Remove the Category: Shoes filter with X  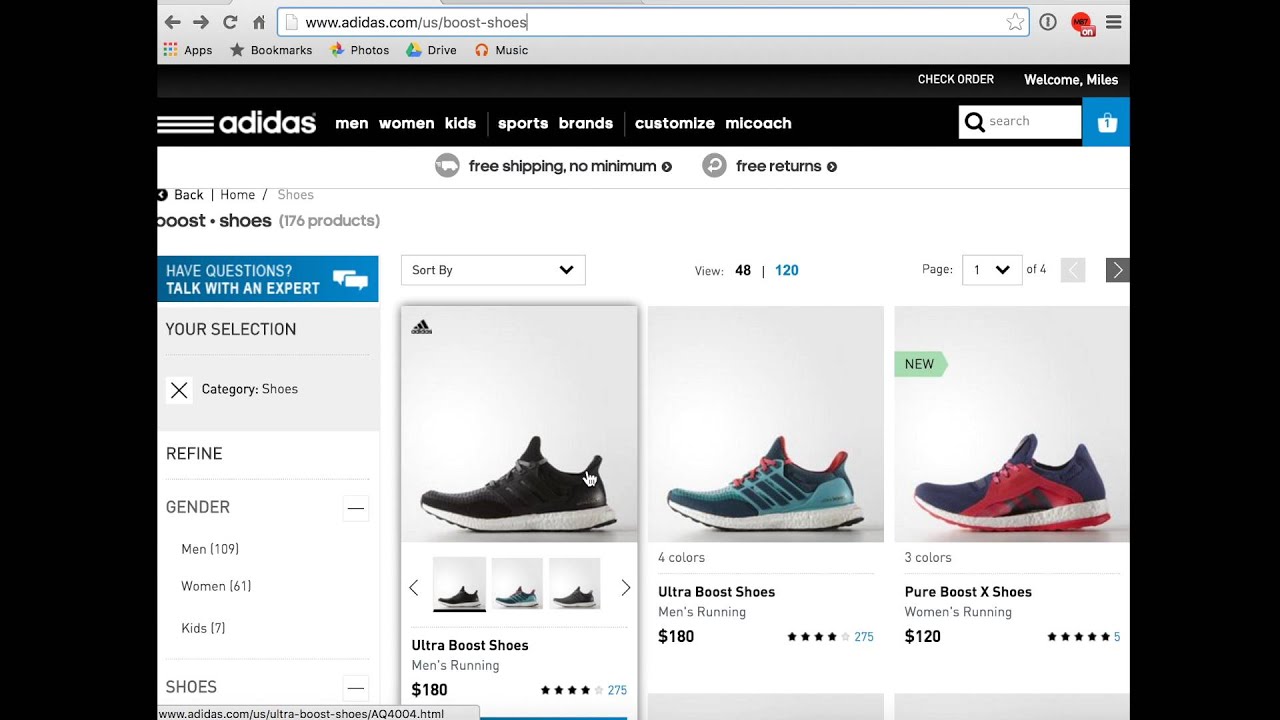click(x=179, y=390)
